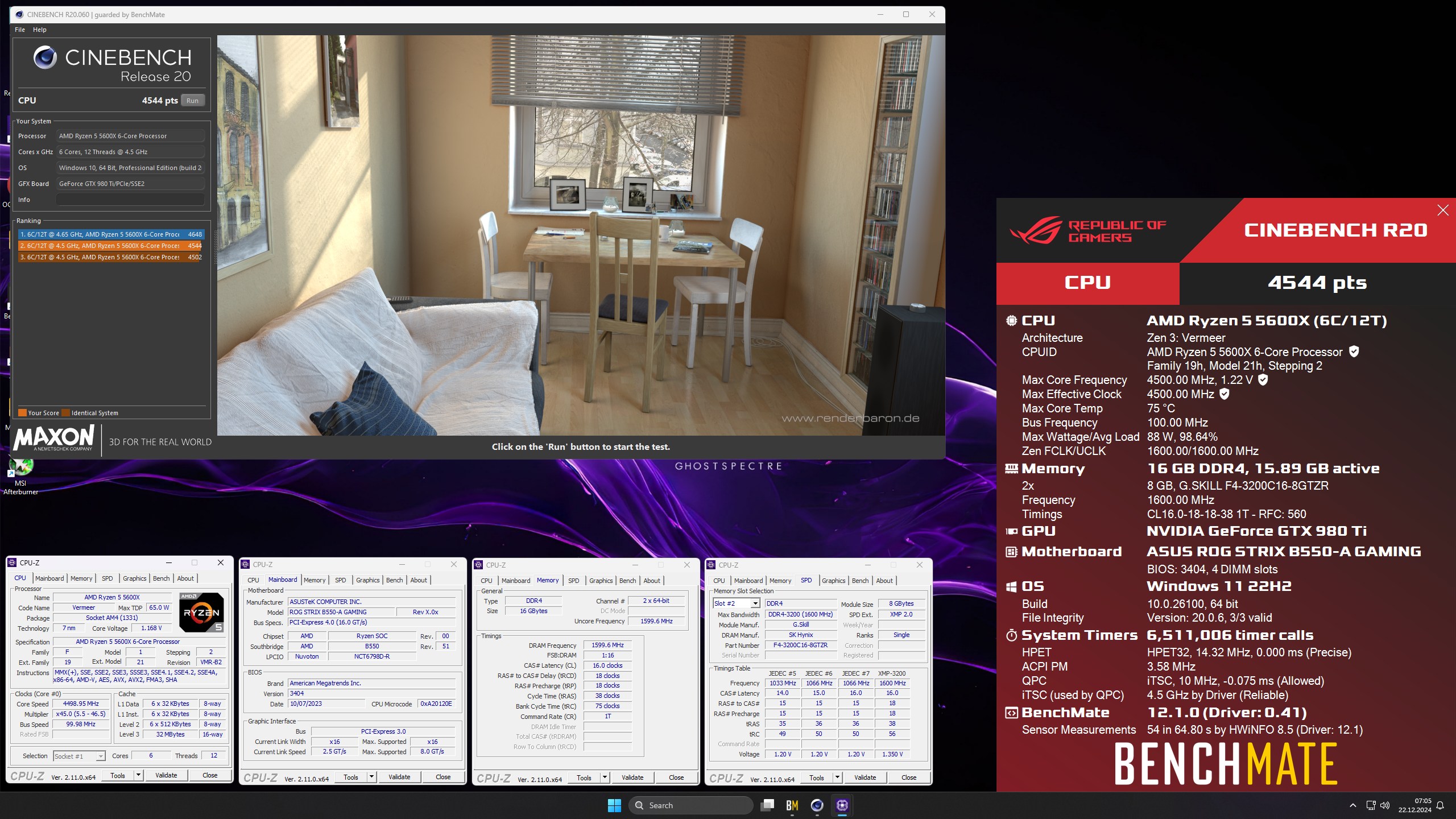The width and height of the screenshot is (1456, 819).
Task: Click Validate in CPU-Z SPD window
Action: click(865, 777)
